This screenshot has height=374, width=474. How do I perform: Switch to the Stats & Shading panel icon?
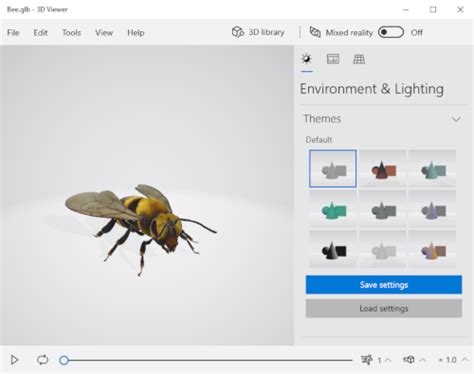pyautogui.click(x=333, y=59)
